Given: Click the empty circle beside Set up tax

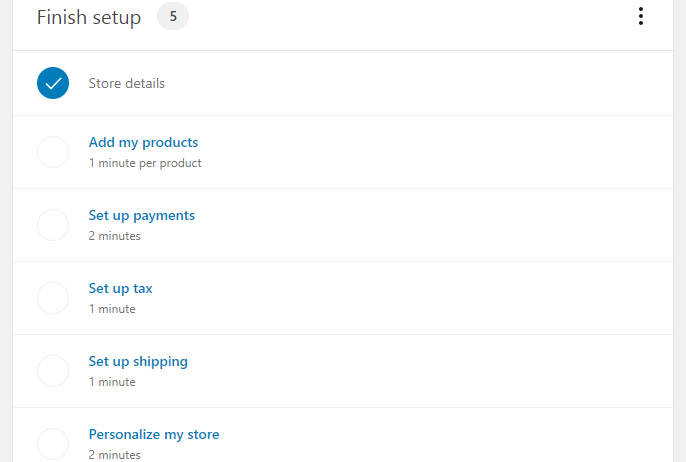Looking at the screenshot, I should tap(53, 298).
